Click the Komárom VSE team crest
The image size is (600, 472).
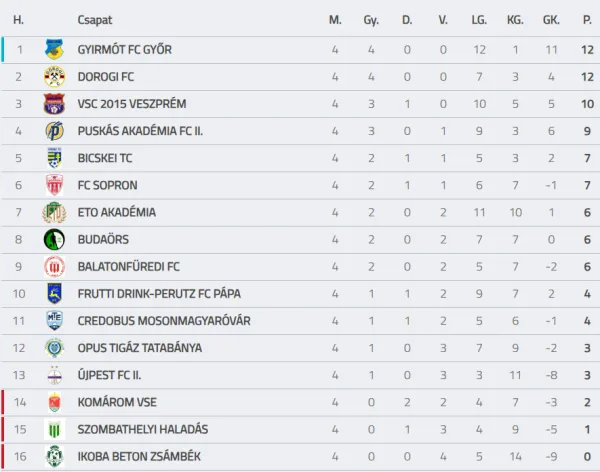pyautogui.click(x=53, y=402)
